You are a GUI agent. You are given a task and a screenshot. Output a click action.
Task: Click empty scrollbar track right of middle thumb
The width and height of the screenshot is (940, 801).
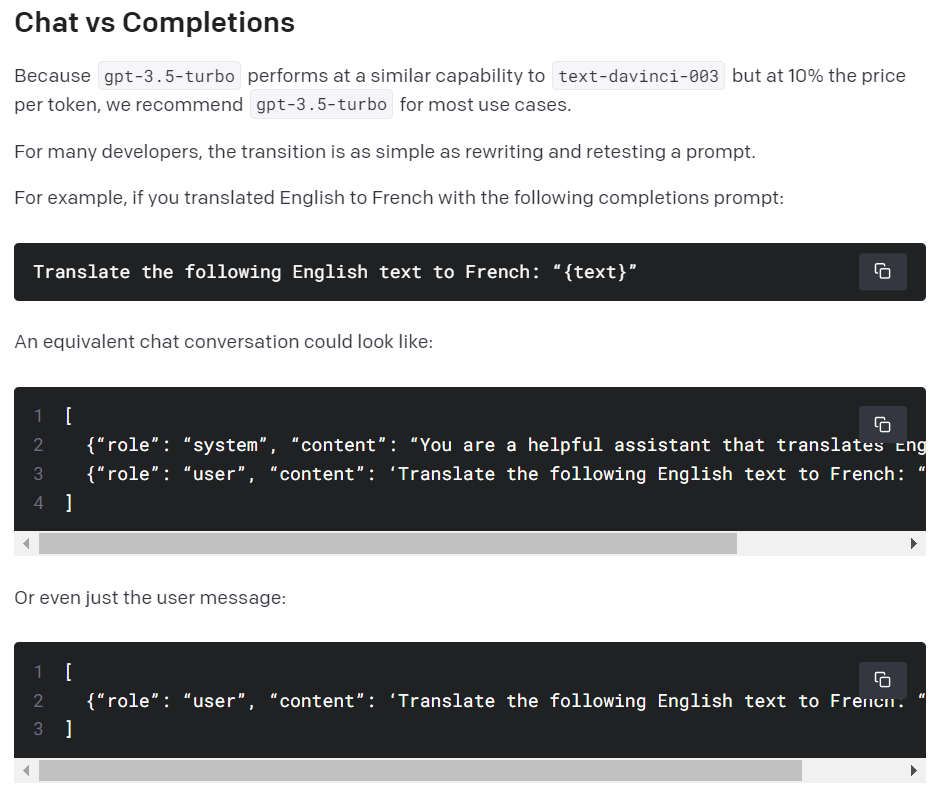pyautogui.click(x=820, y=544)
